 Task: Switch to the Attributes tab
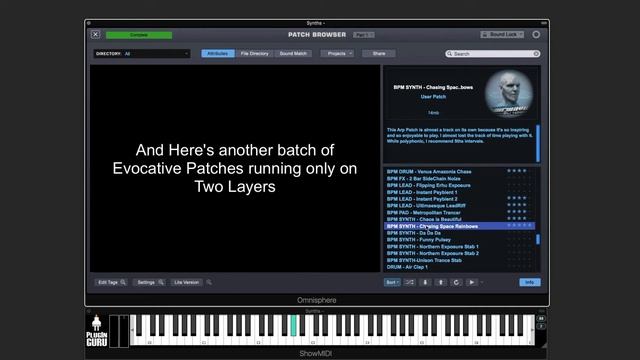pos(218,54)
